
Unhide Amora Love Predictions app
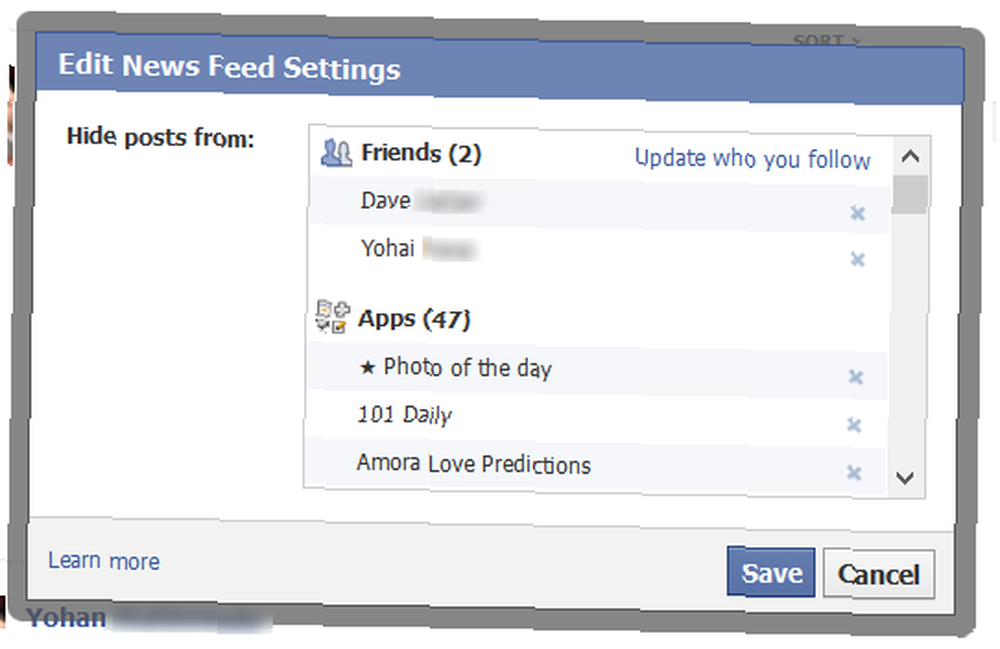[854, 473]
